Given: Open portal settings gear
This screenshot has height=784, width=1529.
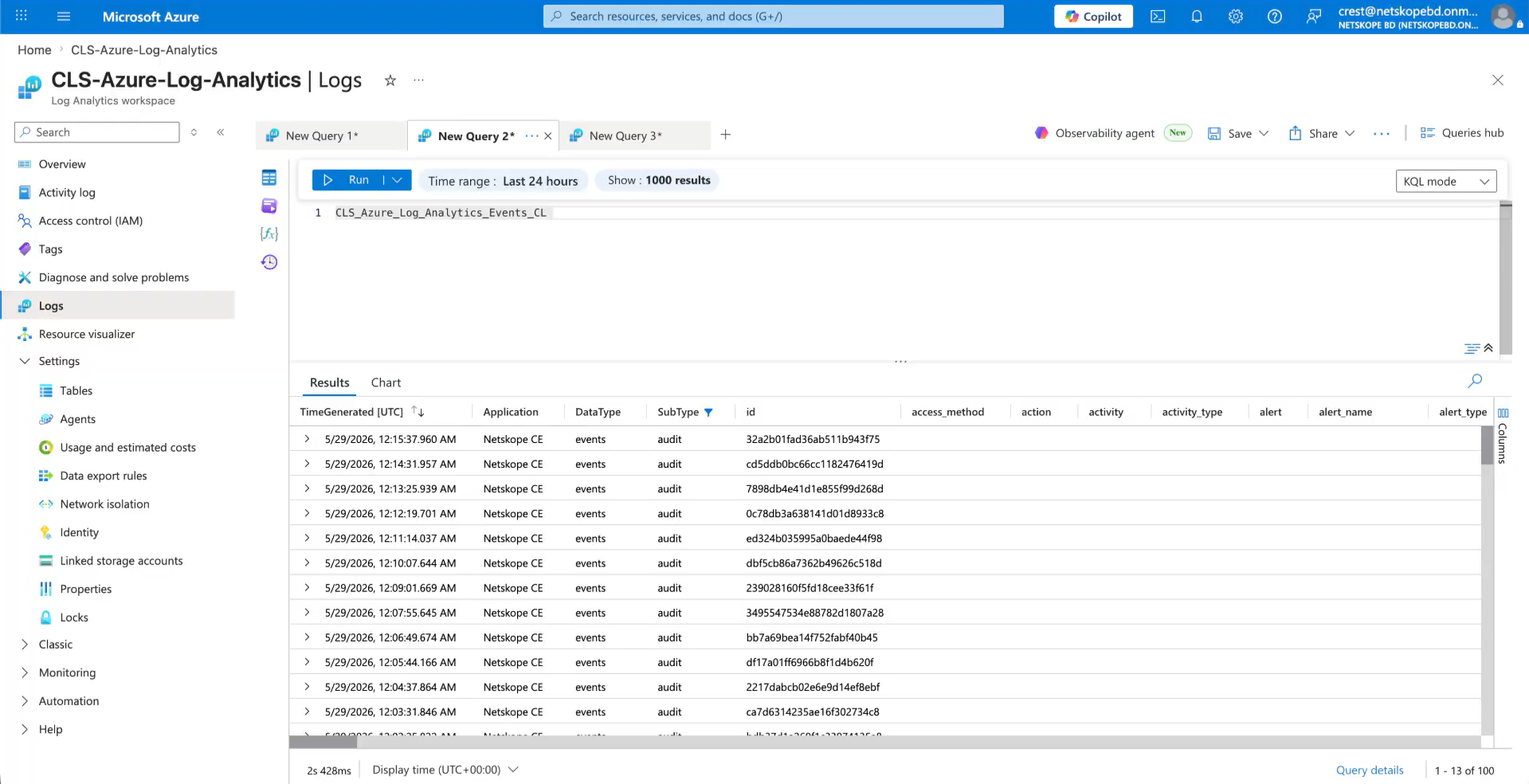Looking at the screenshot, I should coord(1236,17).
